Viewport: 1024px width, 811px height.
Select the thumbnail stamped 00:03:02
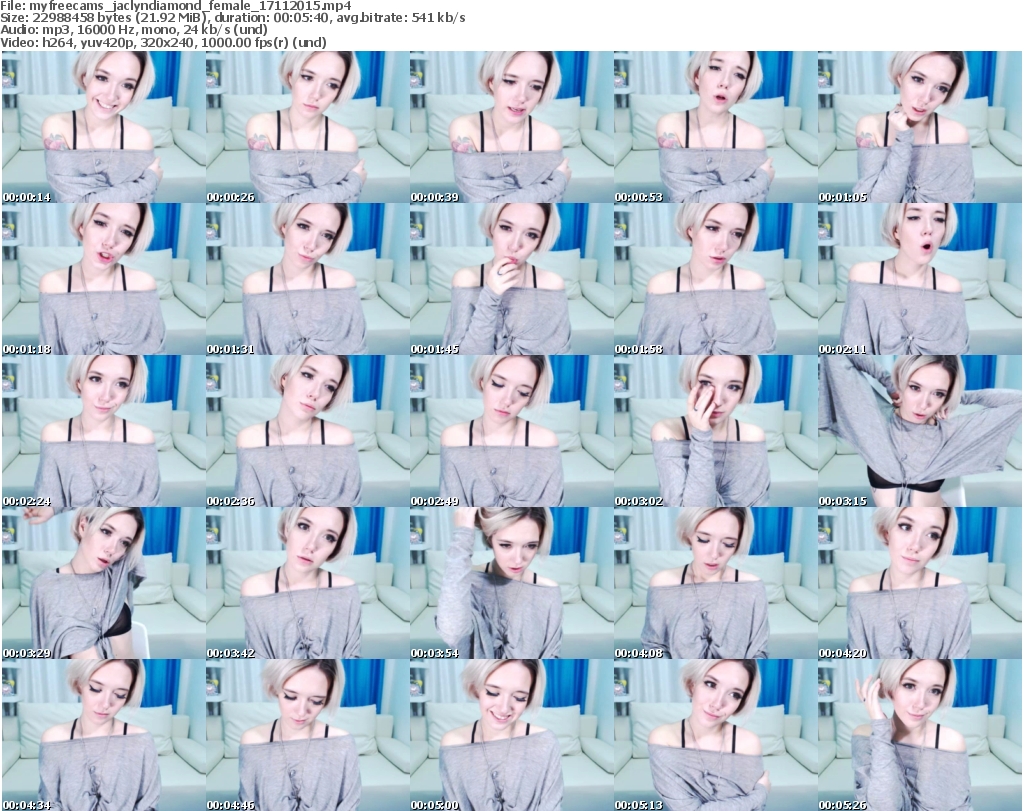pos(715,431)
